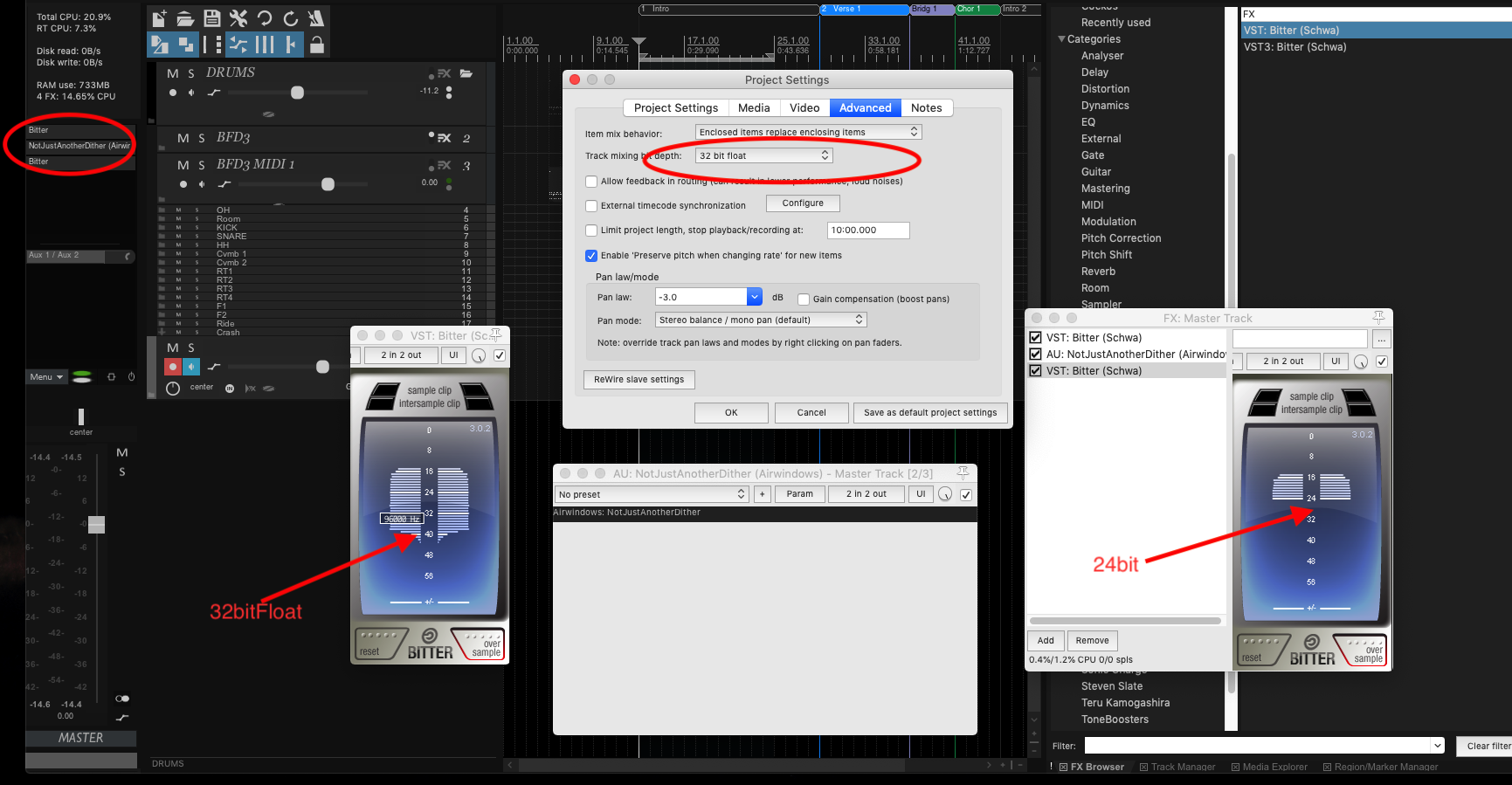Click Cancel in Project Settings

click(811, 413)
